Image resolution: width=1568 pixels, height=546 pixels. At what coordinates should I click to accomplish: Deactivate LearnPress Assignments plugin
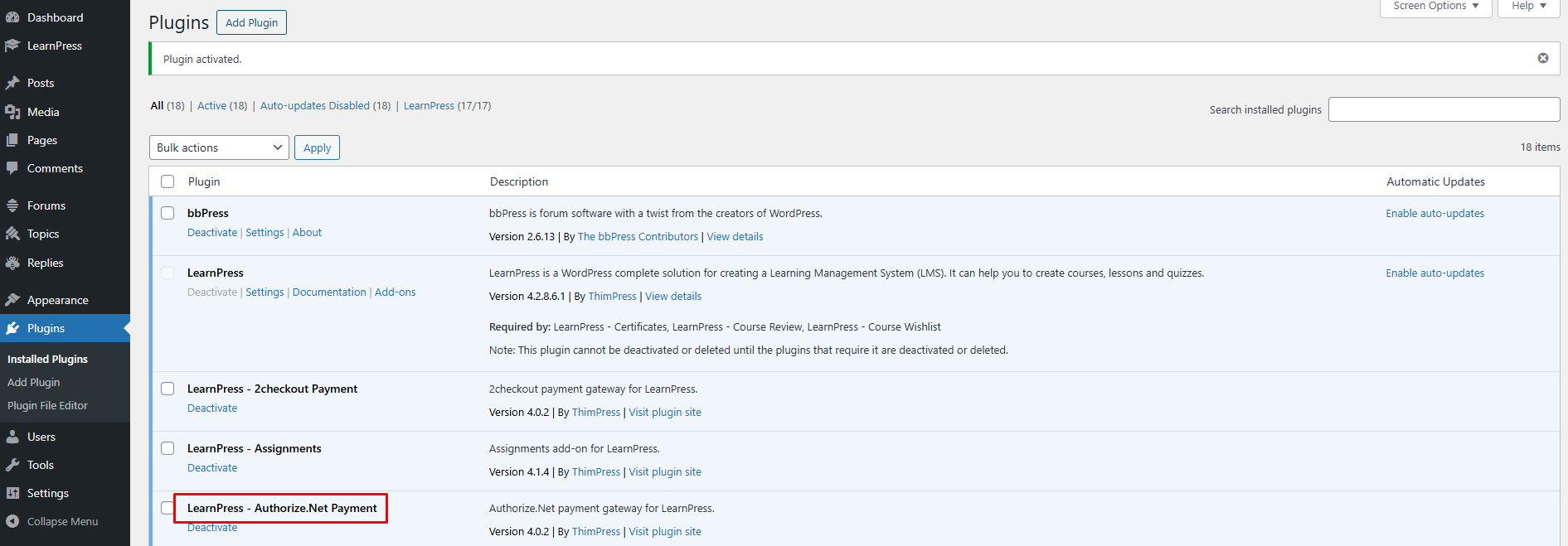212,468
